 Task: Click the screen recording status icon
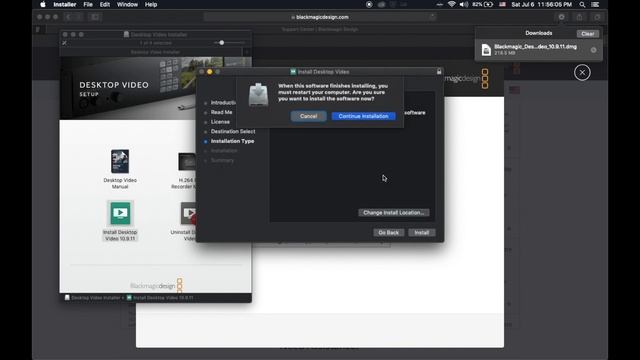[x=369, y=4]
